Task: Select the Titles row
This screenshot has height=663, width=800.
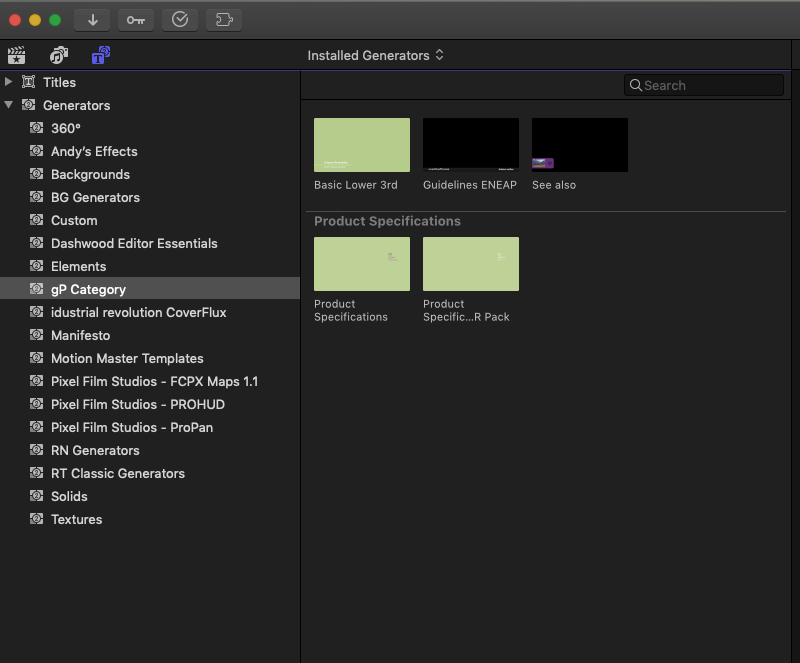Action: (x=150, y=82)
